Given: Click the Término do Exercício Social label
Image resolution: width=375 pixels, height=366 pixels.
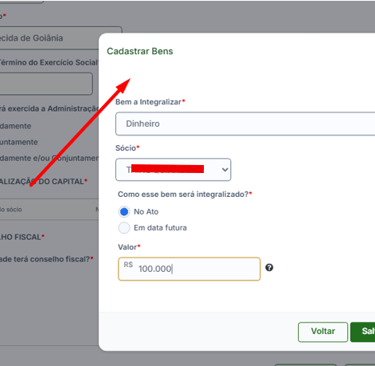Looking at the screenshot, I should (x=49, y=62).
